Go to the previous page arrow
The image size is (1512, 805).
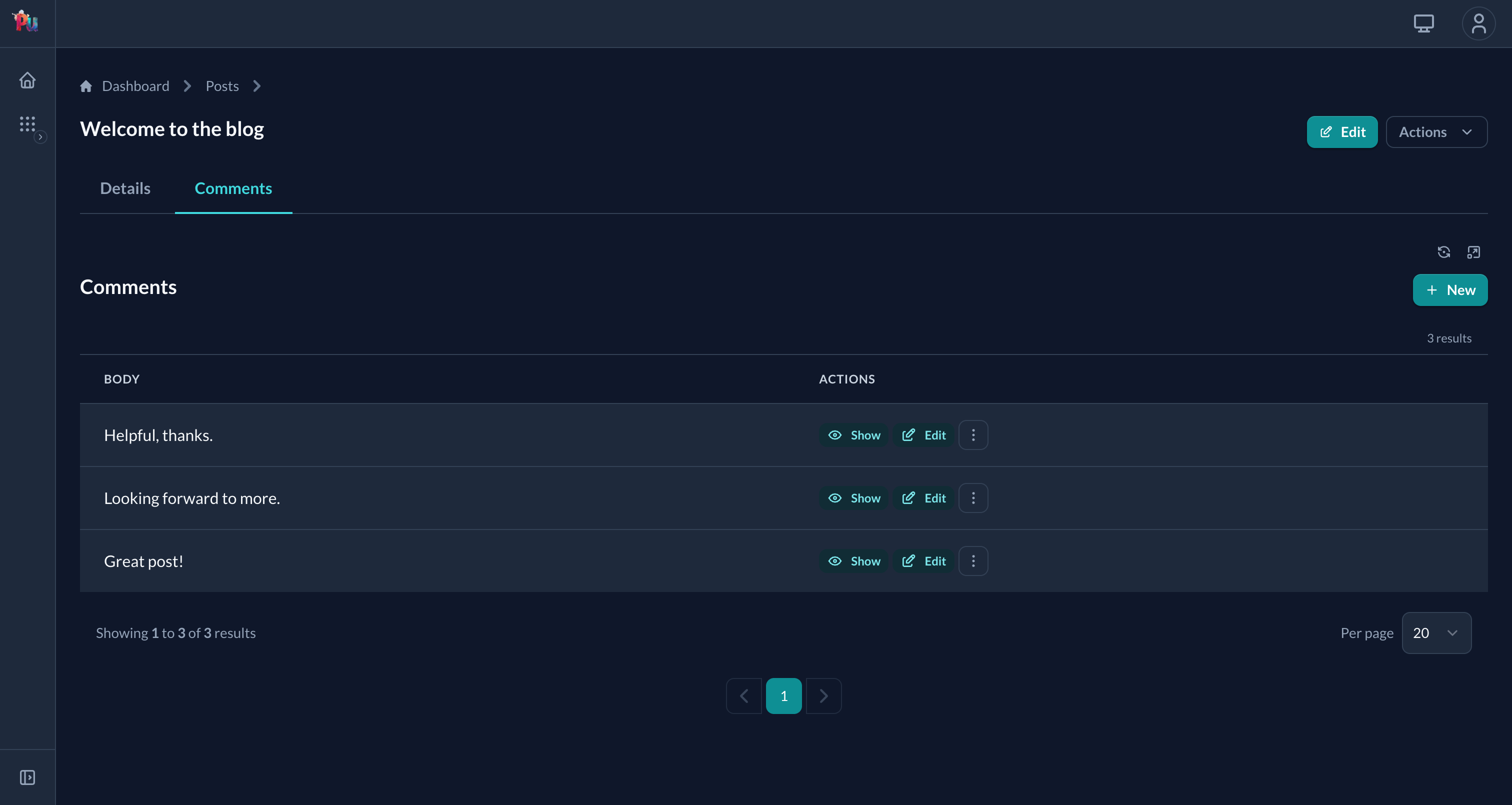(x=743, y=696)
